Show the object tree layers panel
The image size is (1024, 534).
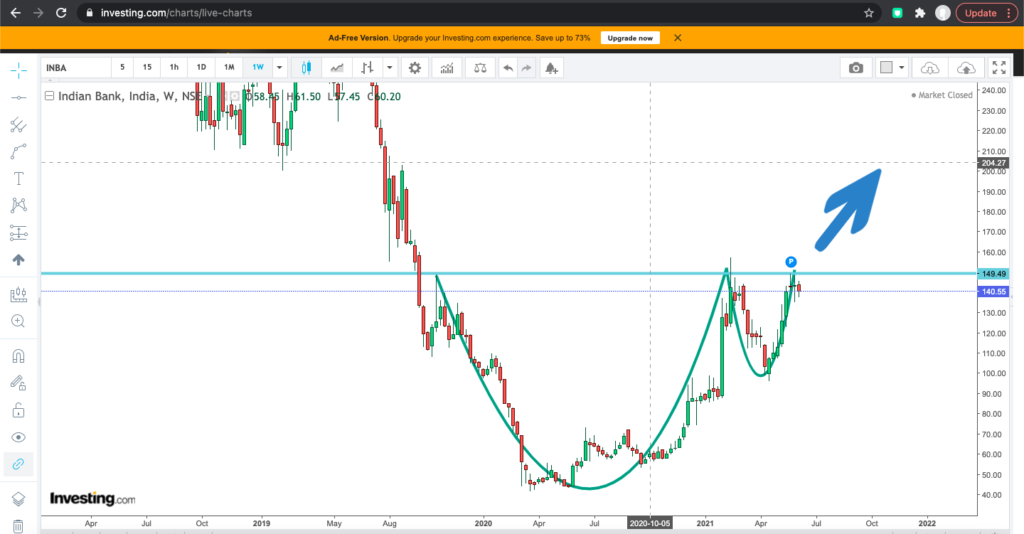click(18, 499)
